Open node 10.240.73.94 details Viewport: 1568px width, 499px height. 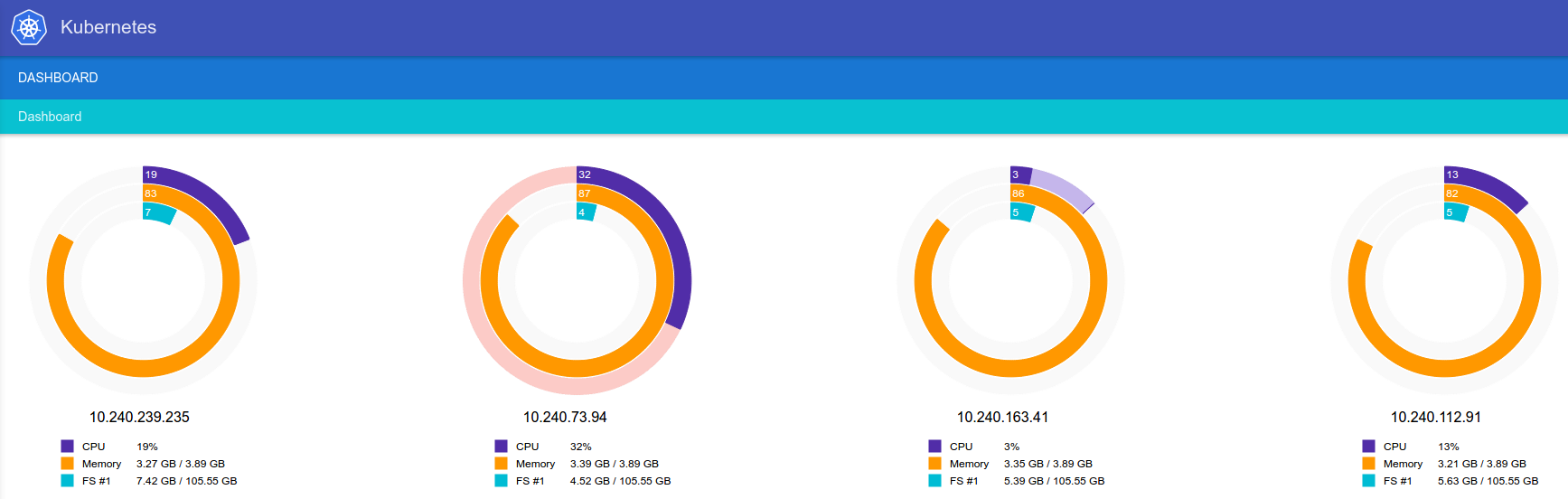[565, 417]
